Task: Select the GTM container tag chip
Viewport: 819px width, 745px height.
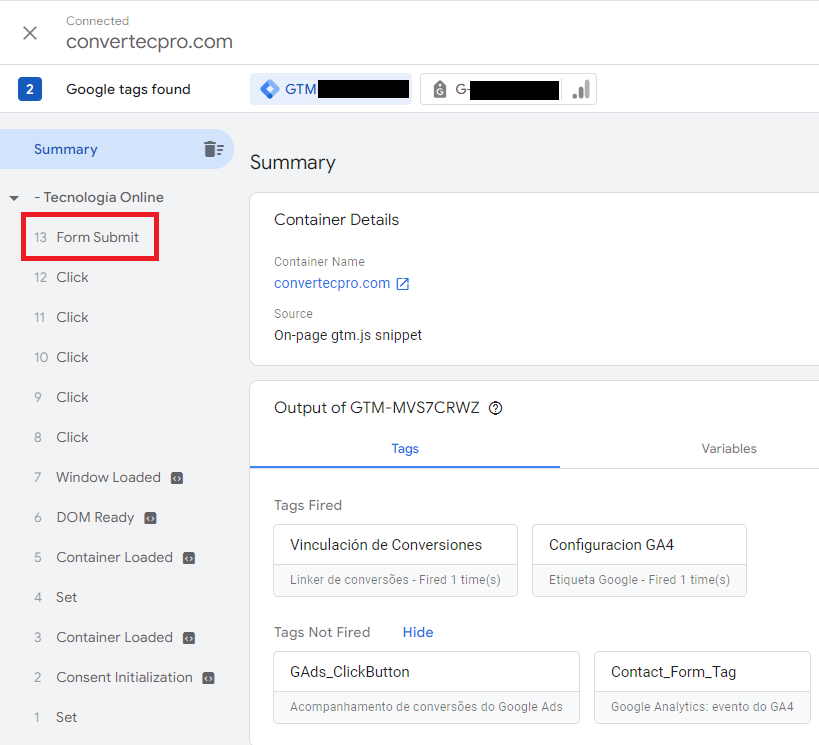Action: pos(331,89)
